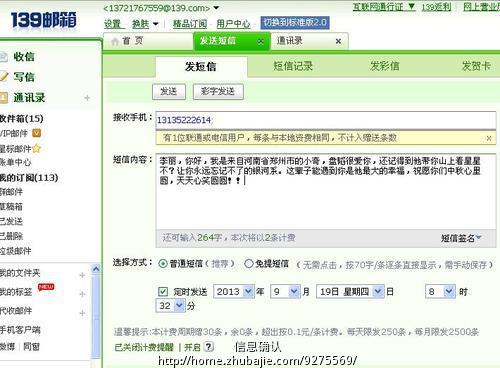This screenshot has width=500, height=368.
Task: Click the 139邮箱 logo
Action: point(43,20)
